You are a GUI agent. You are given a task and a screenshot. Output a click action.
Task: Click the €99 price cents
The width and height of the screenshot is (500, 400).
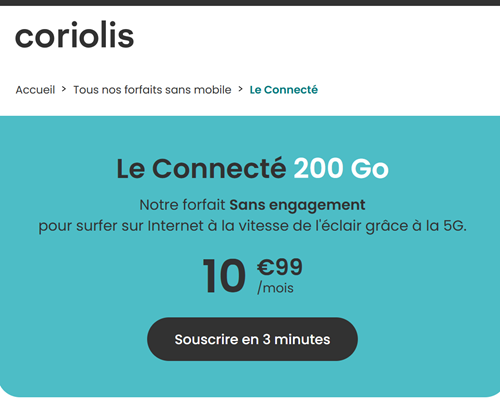pyautogui.click(x=280, y=267)
